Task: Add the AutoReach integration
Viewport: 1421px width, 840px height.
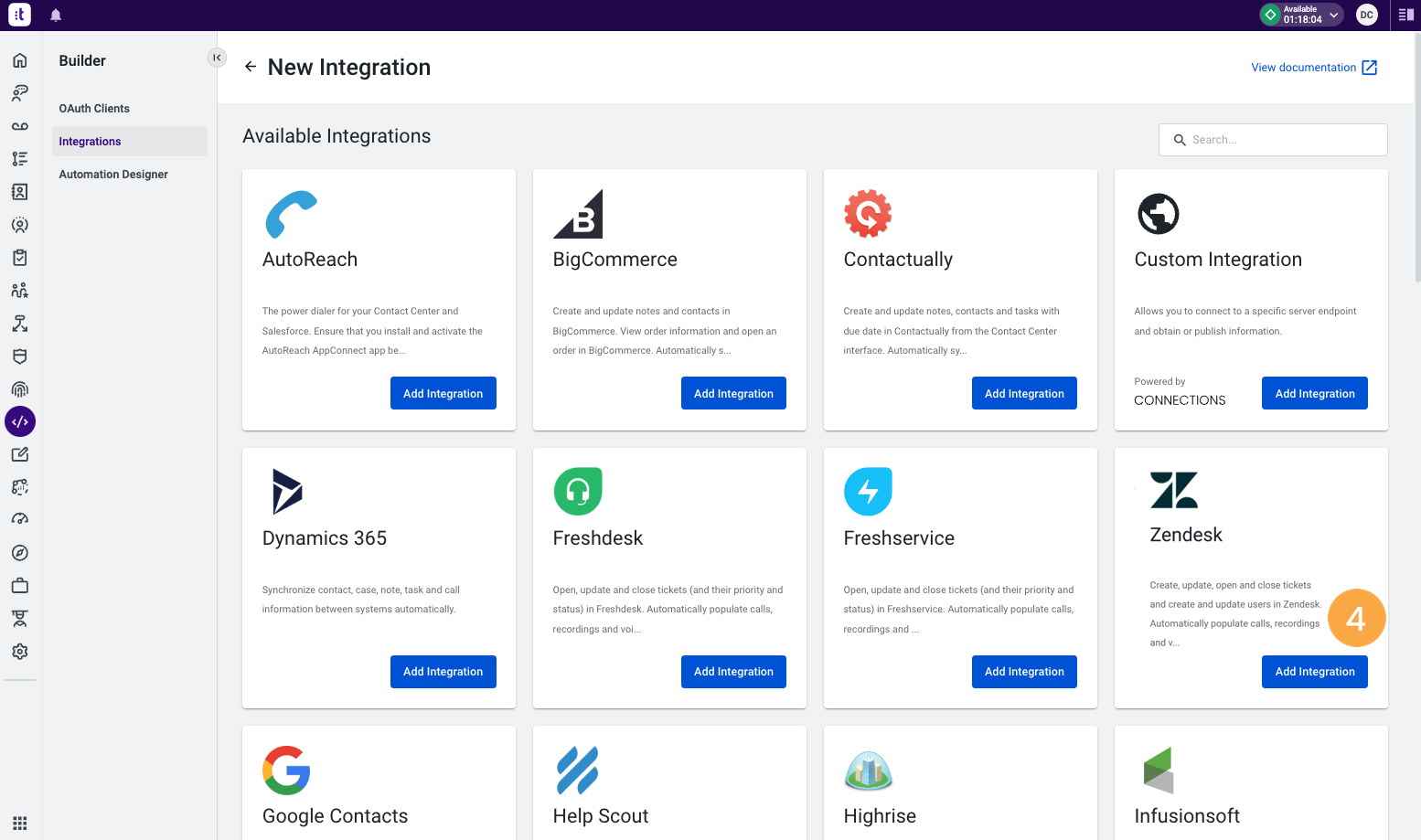Action: tap(443, 393)
